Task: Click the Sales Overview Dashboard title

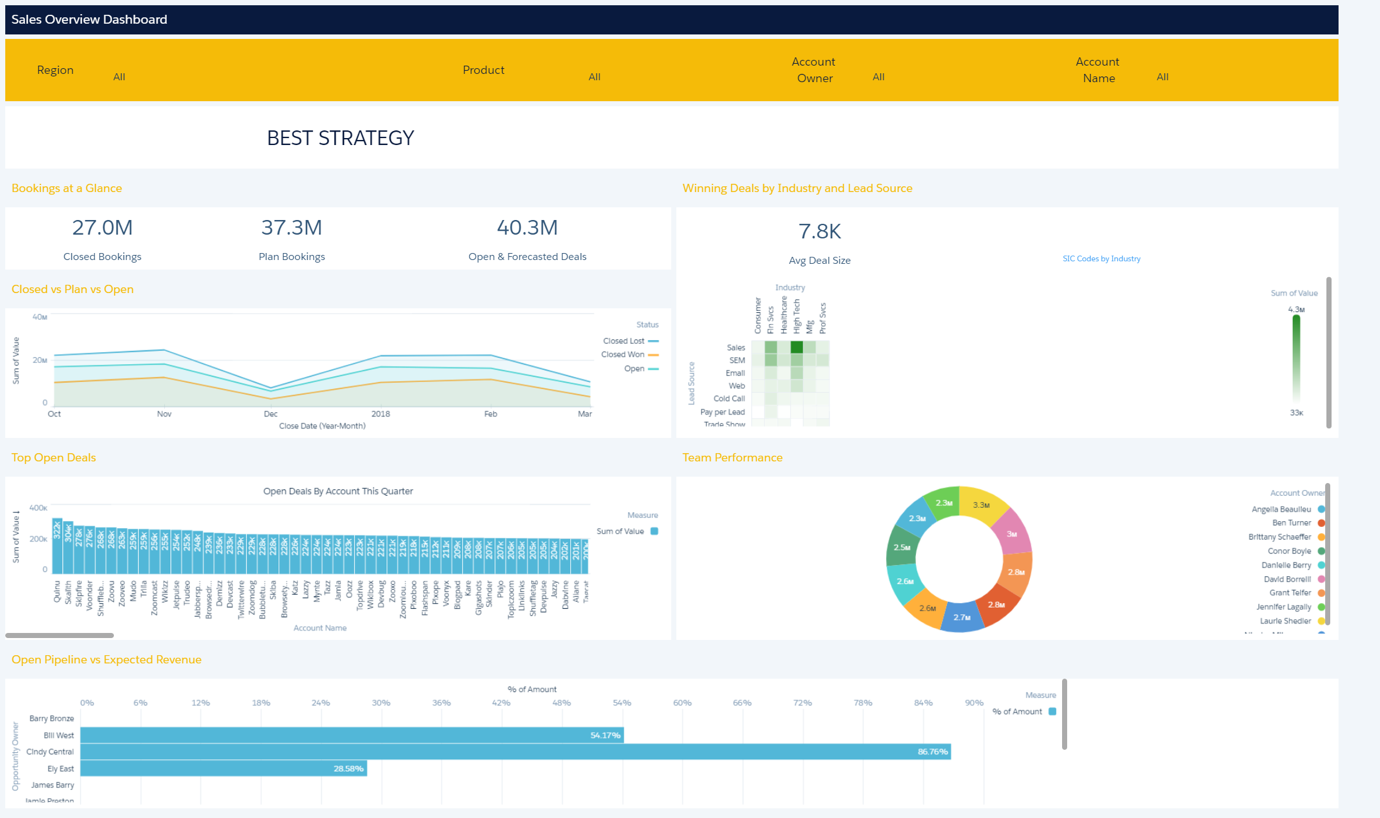Action: click(89, 19)
